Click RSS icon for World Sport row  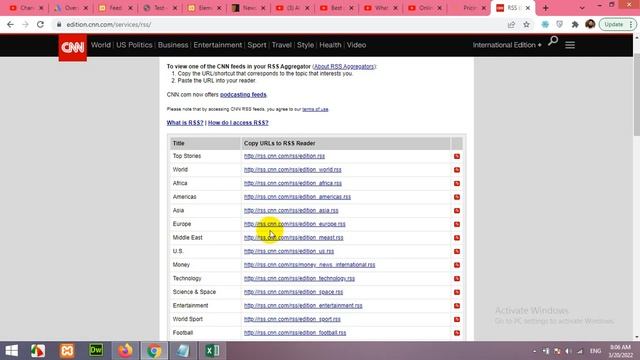pos(457,319)
